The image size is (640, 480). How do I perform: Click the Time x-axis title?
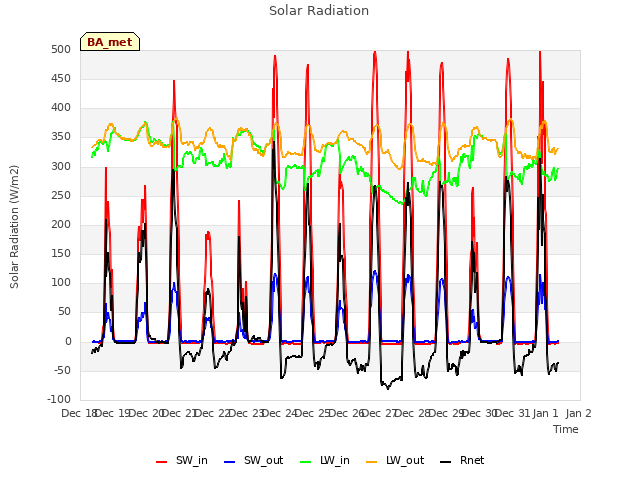coord(566,429)
